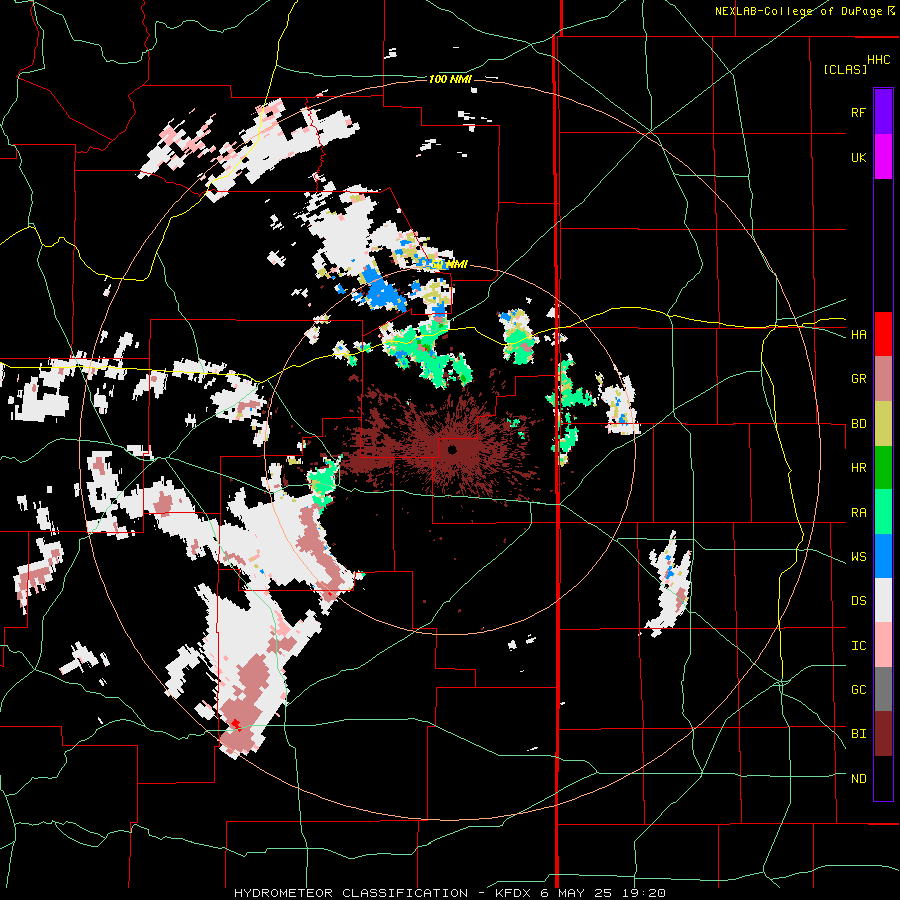This screenshot has height=900, width=900.
Task: Click the red hail pixel cluster
Action: coord(235,724)
